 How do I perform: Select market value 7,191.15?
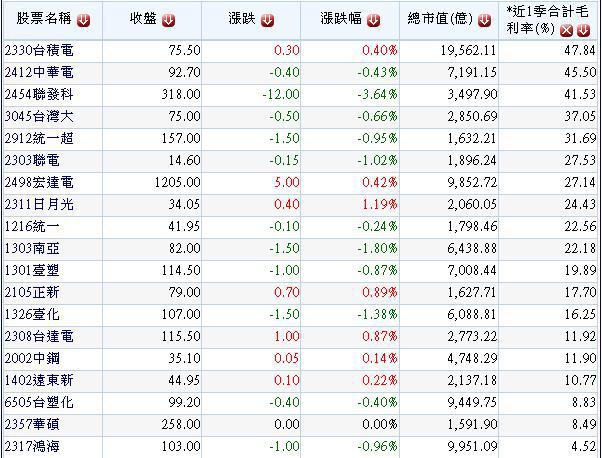click(472, 72)
